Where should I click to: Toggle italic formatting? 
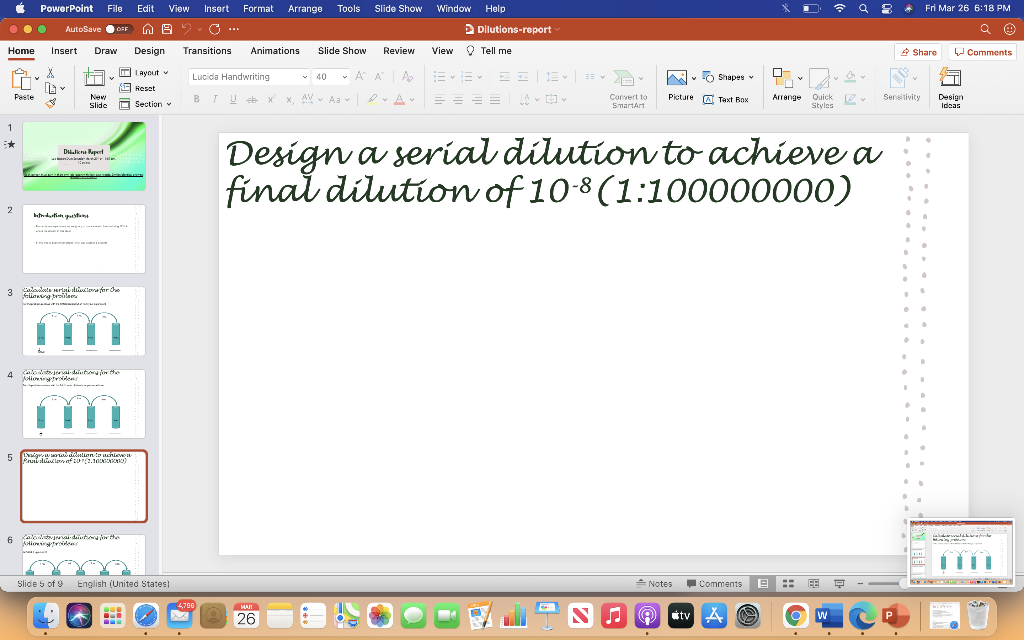(213, 99)
